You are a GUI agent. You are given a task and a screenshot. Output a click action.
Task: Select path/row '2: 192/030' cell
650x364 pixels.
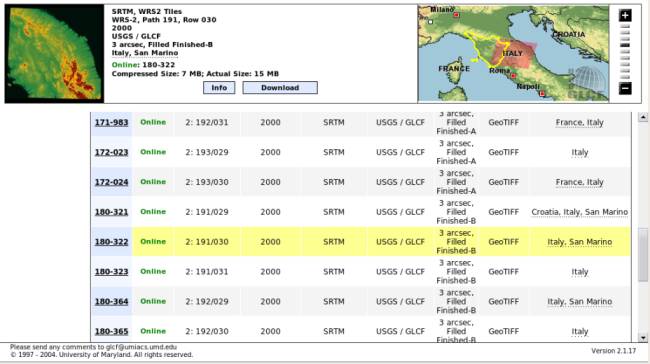pos(207,331)
